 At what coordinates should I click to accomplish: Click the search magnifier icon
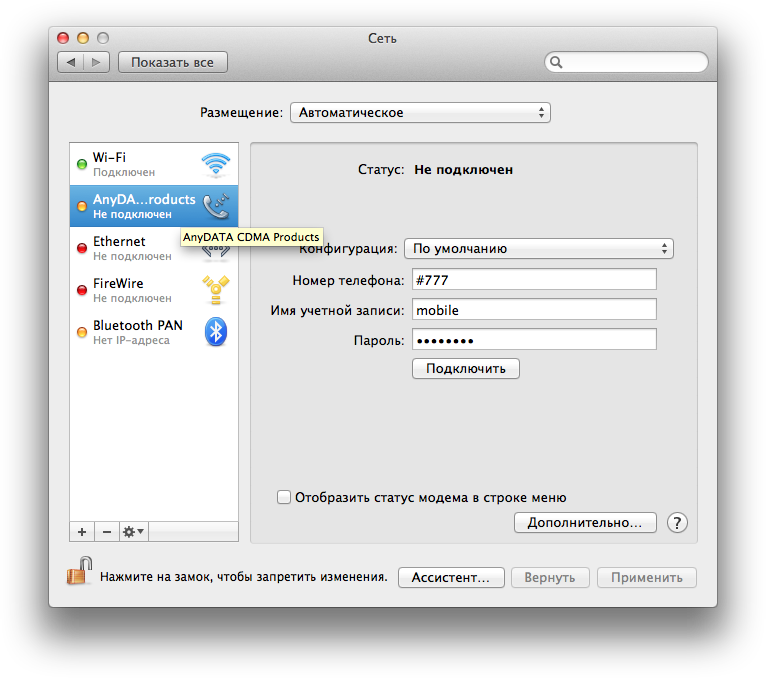click(556, 63)
